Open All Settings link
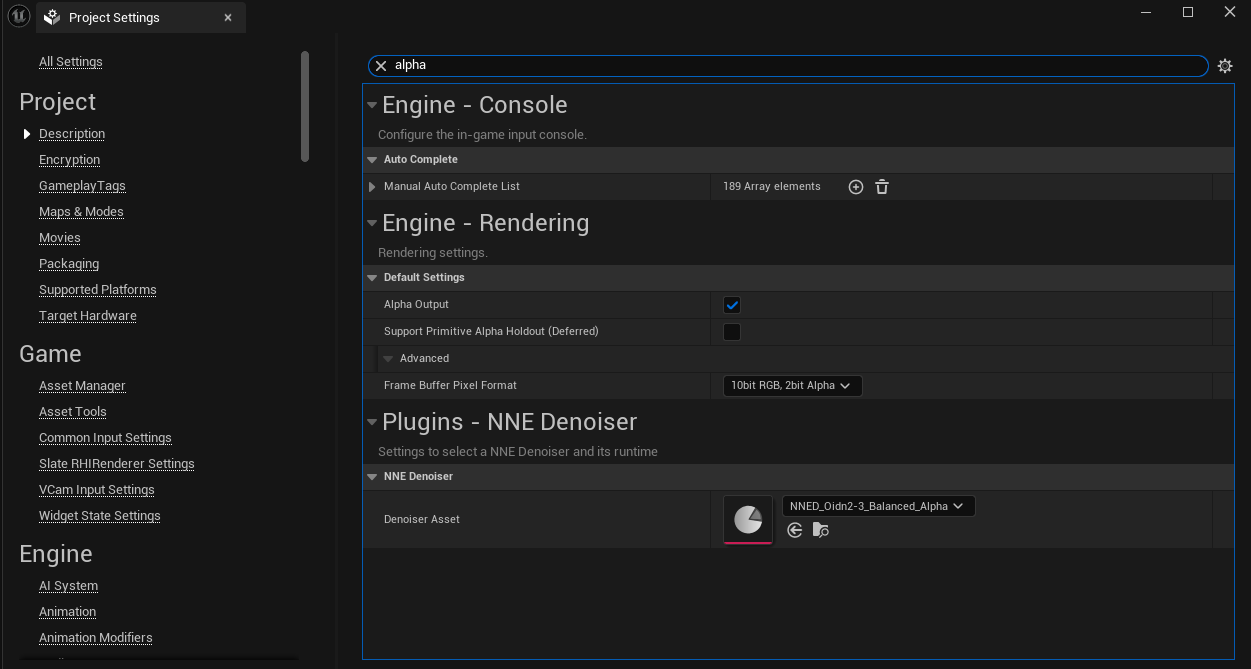 pos(70,62)
